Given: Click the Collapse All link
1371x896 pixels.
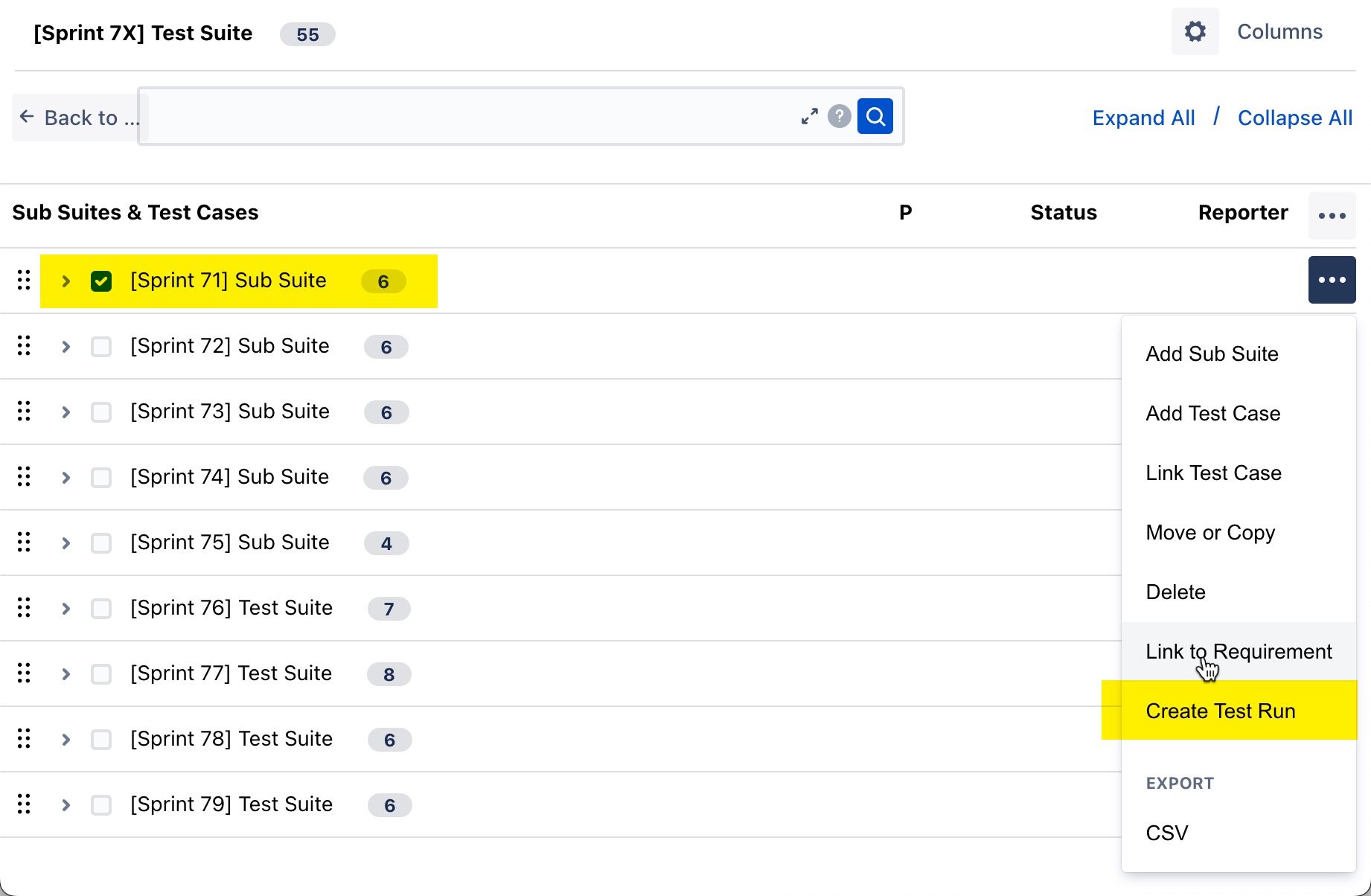Looking at the screenshot, I should click(1295, 118).
